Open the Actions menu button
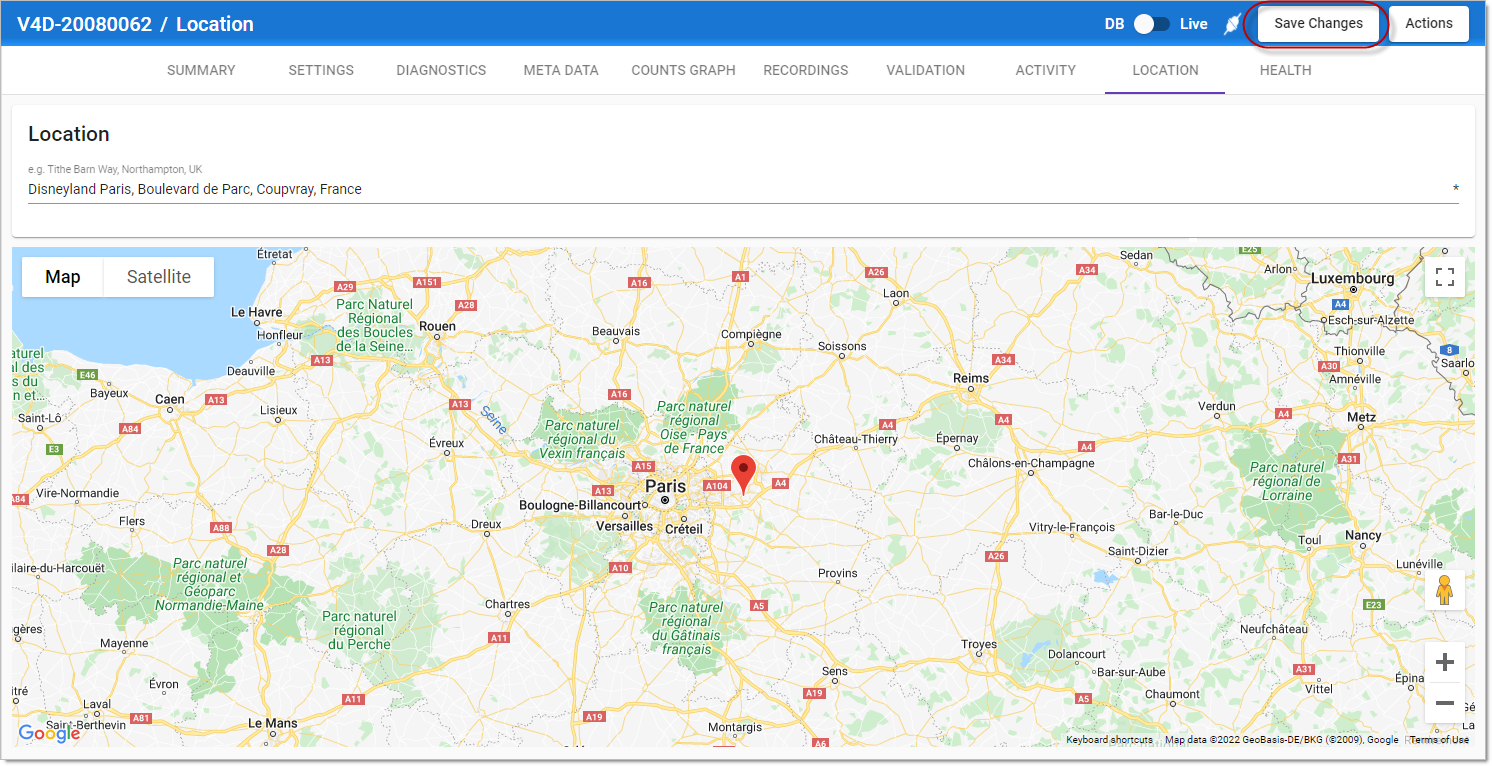Image resolution: width=1492 pixels, height=766 pixels. click(x=1429, y=24)
